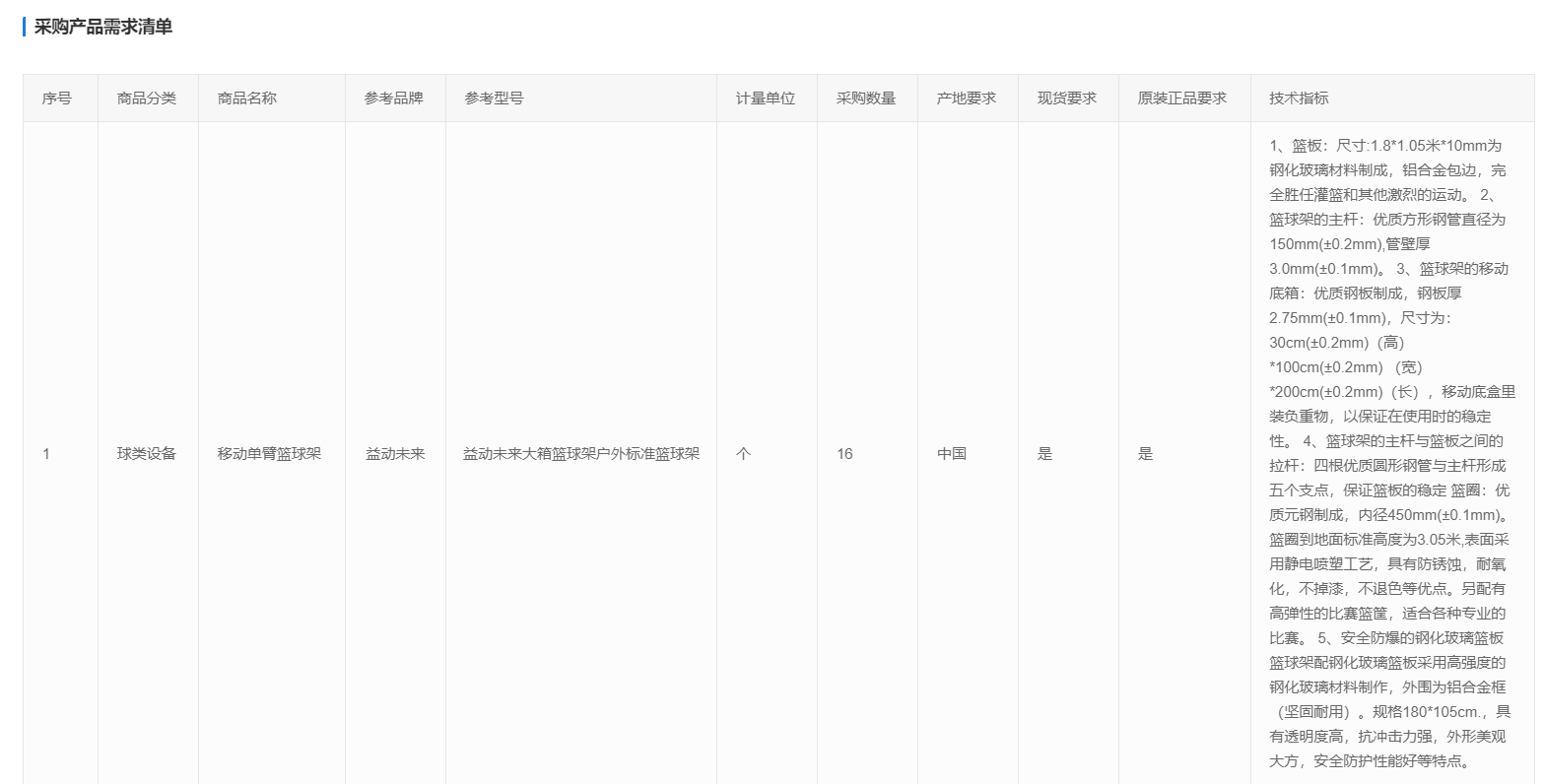1545x784 pixels.
Task: Click the 益动未来 brand cell
Action: click(395, 454)
